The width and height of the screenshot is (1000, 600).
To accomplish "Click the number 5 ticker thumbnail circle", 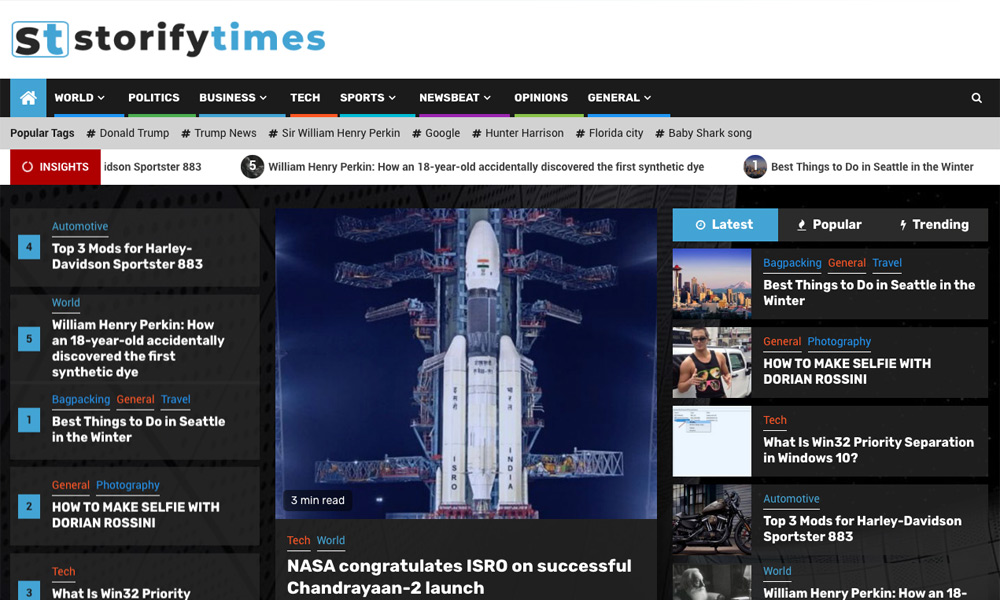I will [252, 167].
